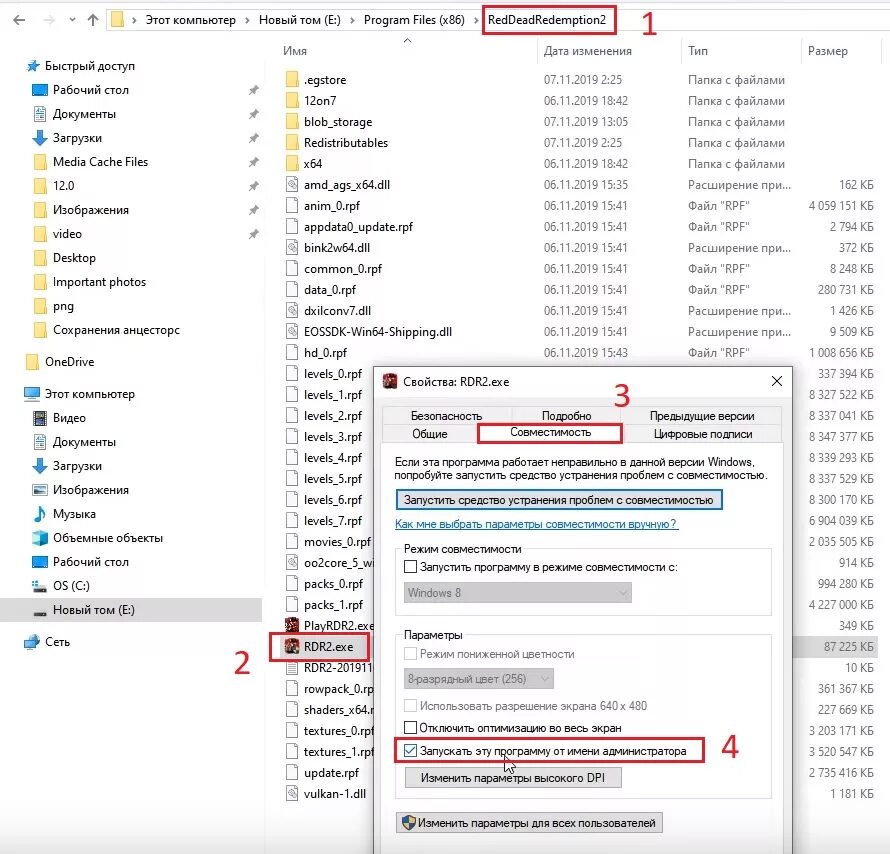Toggle 640 x 480 resolution checkbox
Image resolution: width=890 pixels, height=854 pixels.
(x=410, y=706)
